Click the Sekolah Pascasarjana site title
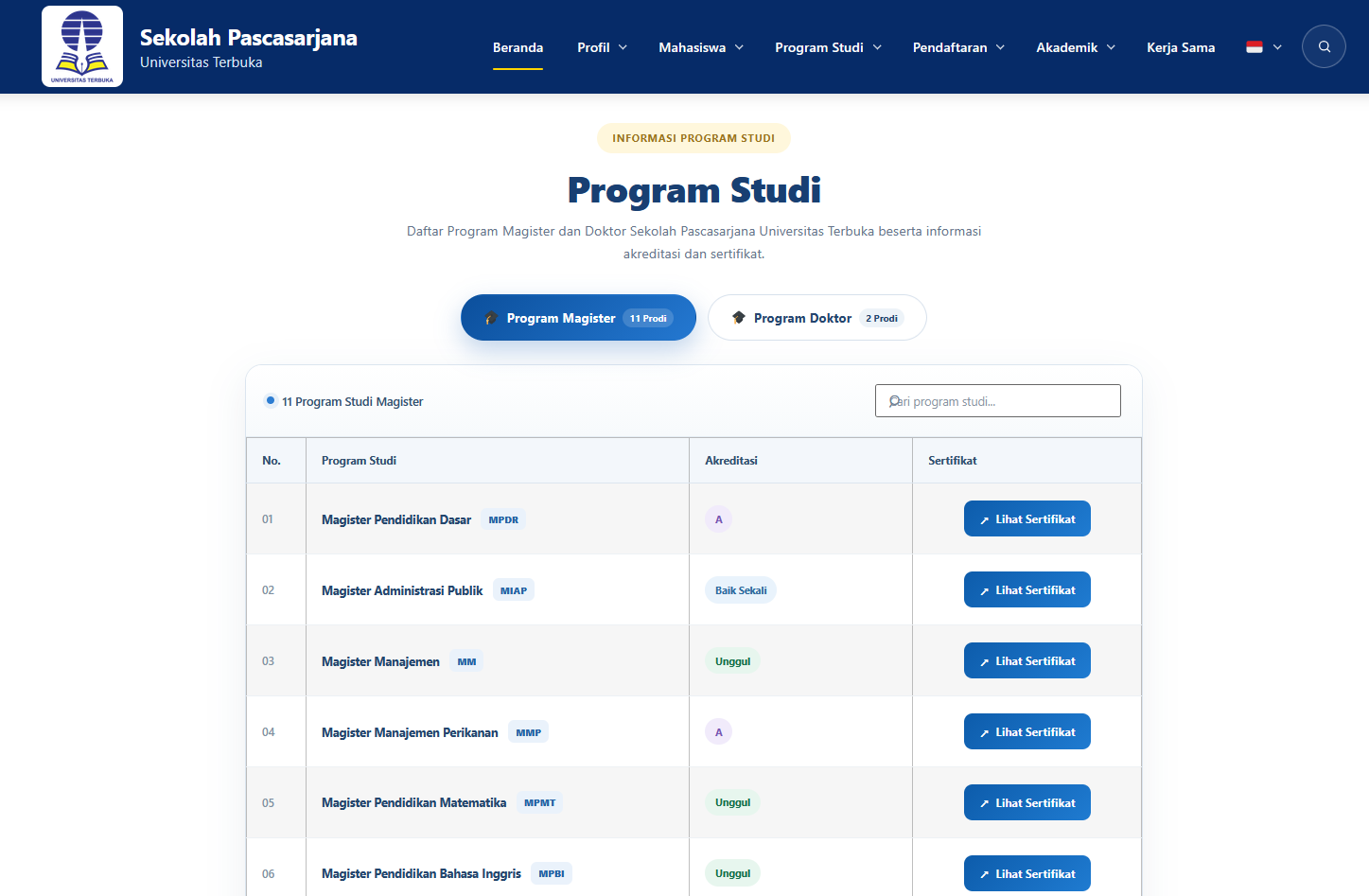1369x896 pixels. [249, 38]
